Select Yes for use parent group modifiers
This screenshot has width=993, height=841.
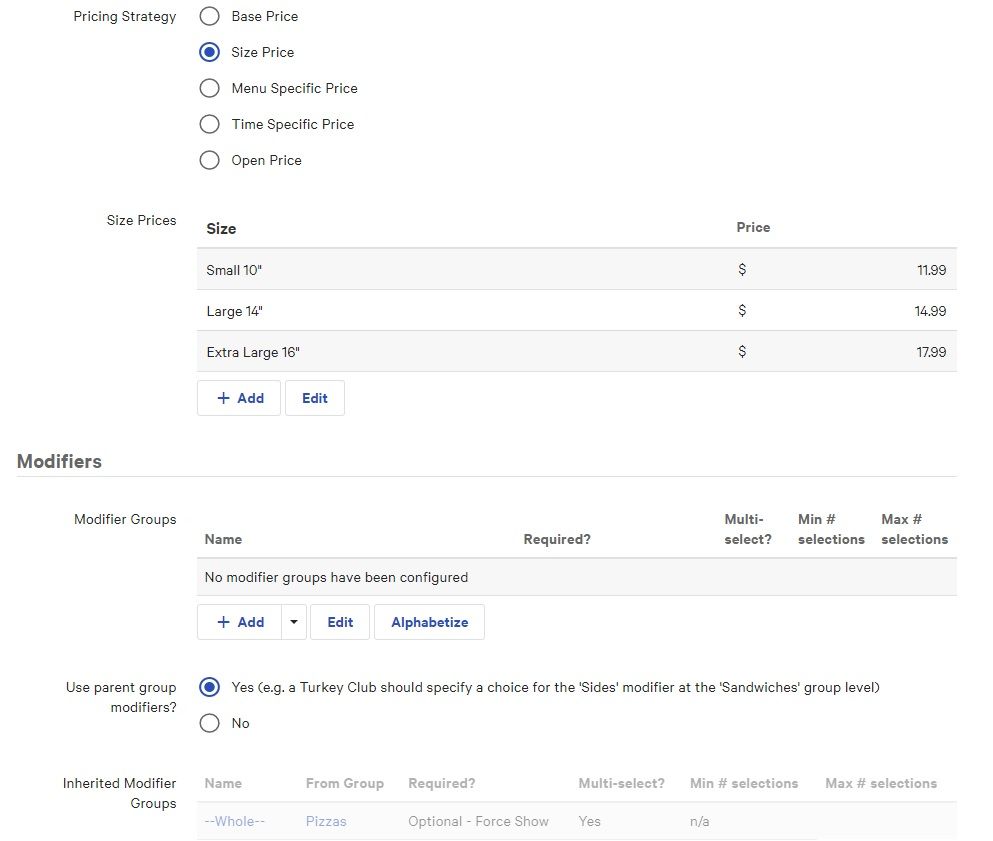click(x=209, y=688)
